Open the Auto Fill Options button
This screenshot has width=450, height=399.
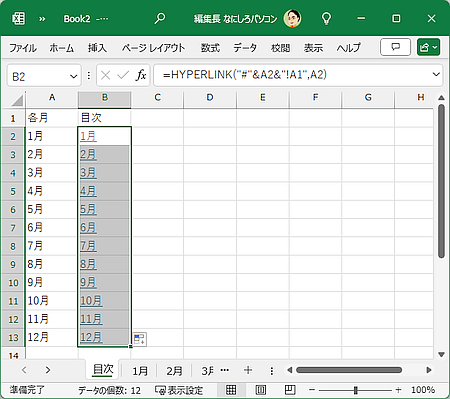coord(140,339)
